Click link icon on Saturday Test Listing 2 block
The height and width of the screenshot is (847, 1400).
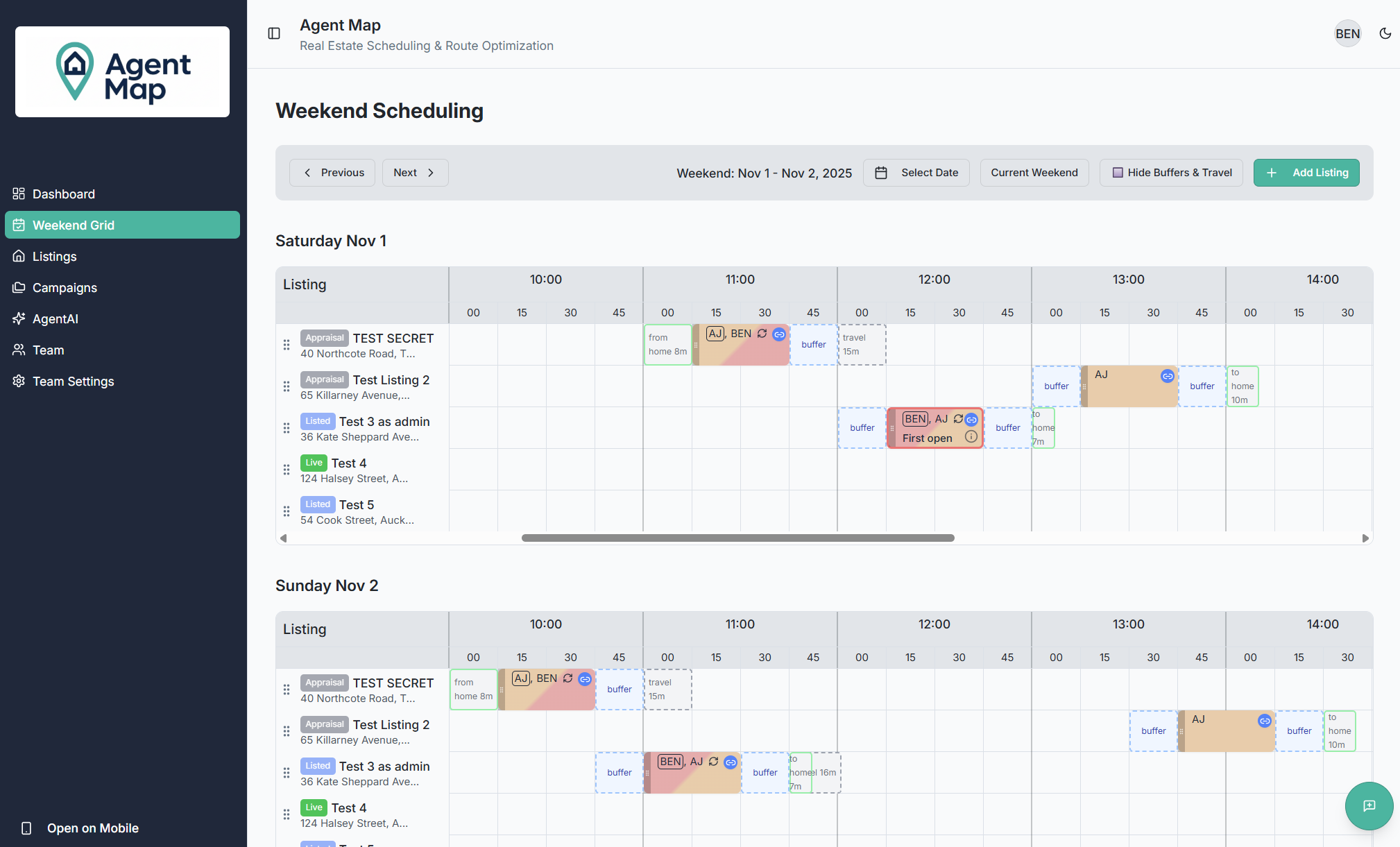pos(1168,376)
